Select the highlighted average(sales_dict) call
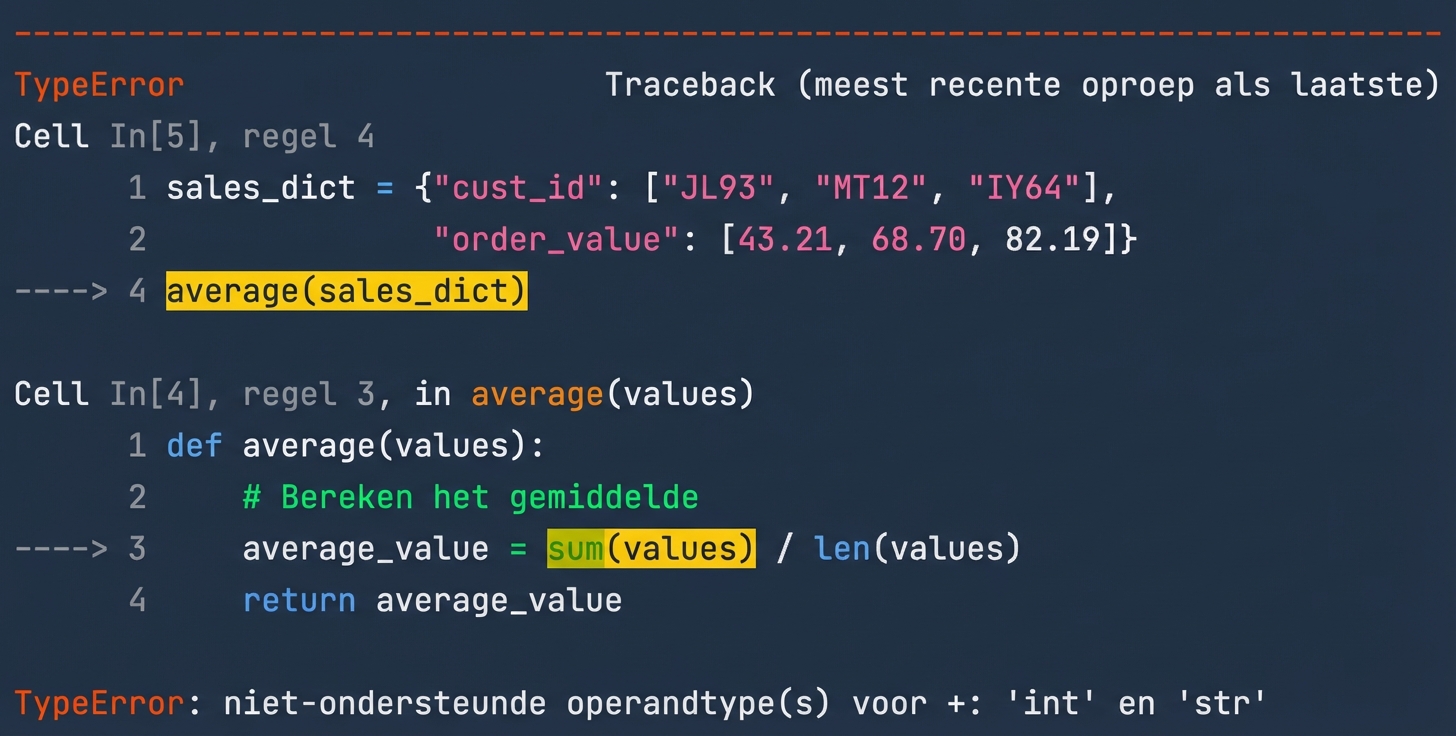Screen dimensions: 1456x736 click(x=346, y=290)
